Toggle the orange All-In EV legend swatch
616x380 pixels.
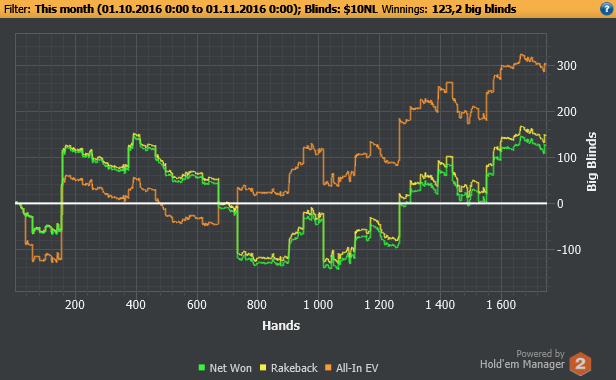tap(328, 368)
